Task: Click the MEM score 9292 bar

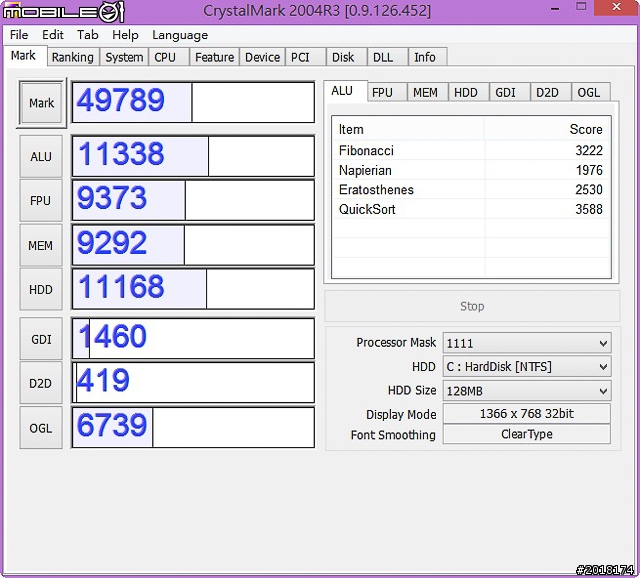Action: coord(193,245)
